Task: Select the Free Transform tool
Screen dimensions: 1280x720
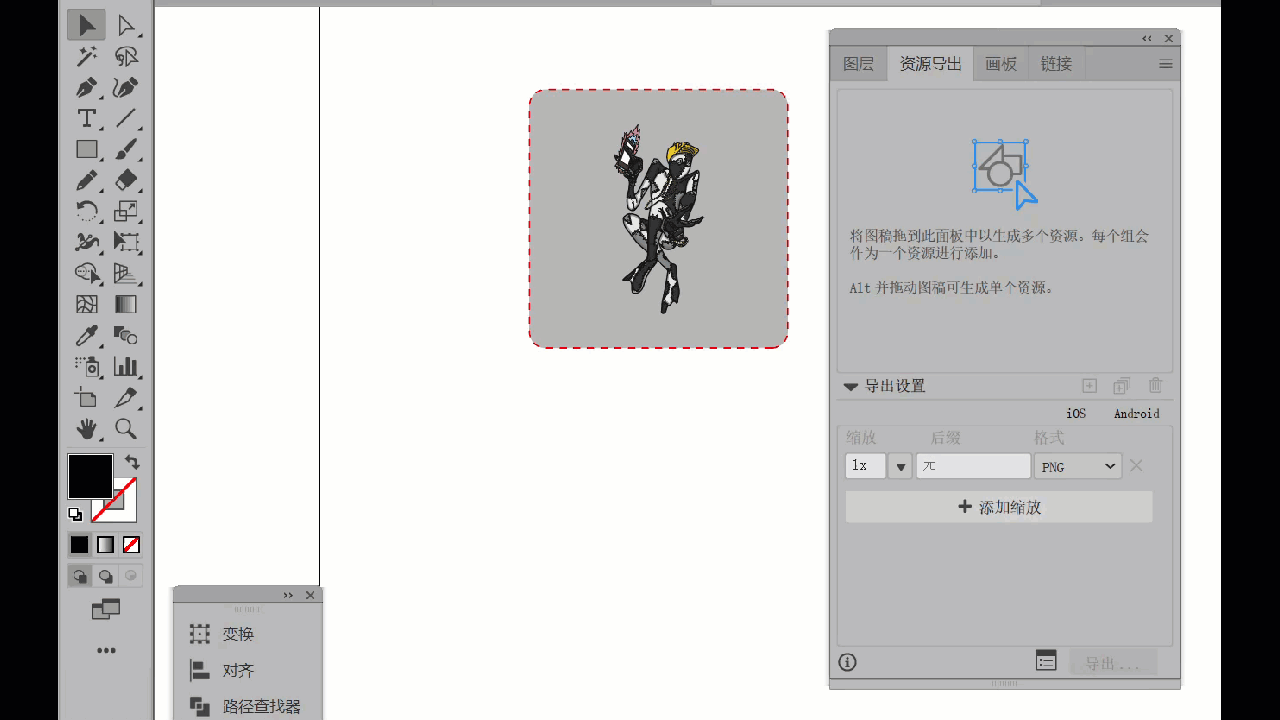Action: coord(125,242)
